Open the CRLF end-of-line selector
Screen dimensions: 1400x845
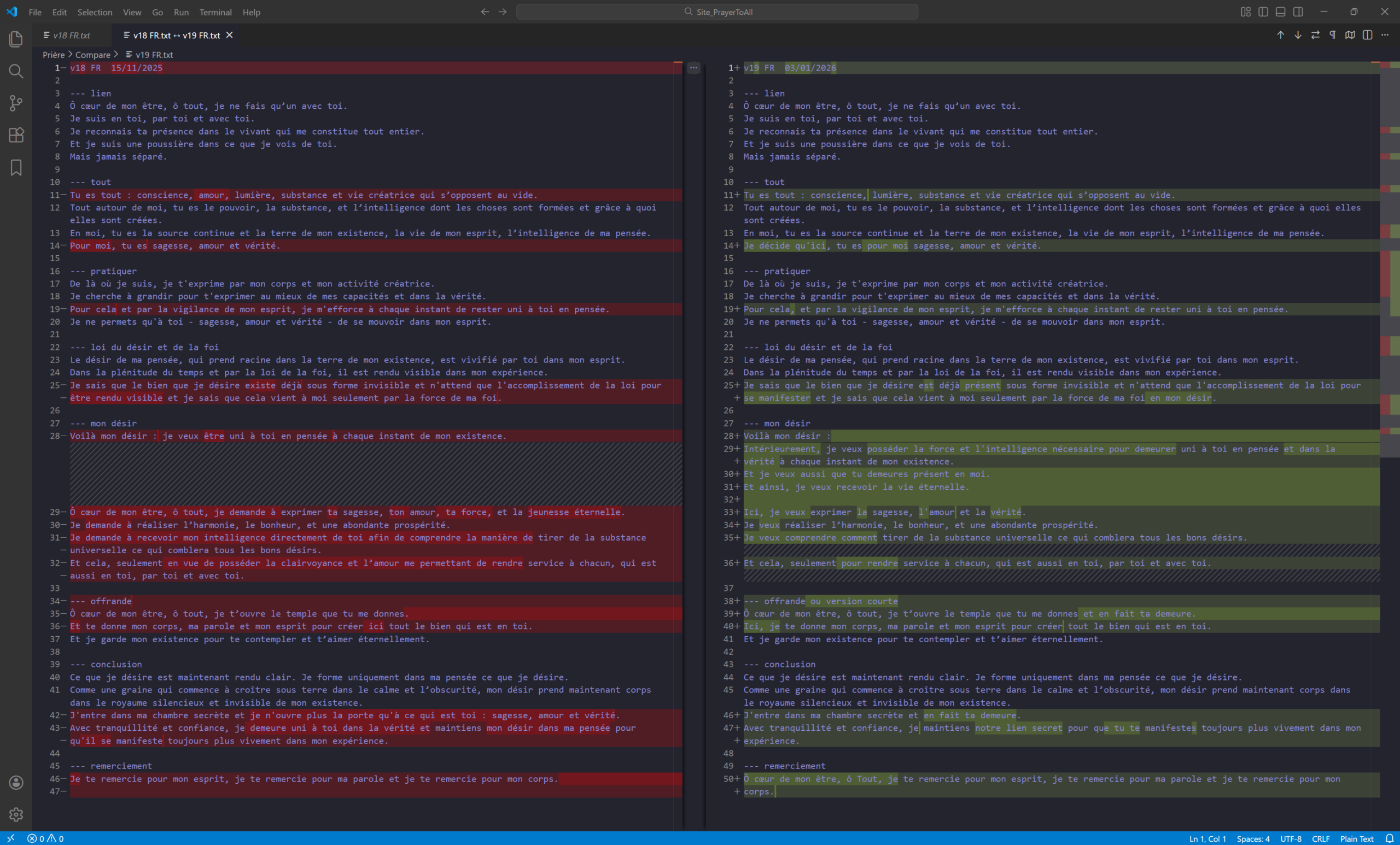(x=1321, y=839)
